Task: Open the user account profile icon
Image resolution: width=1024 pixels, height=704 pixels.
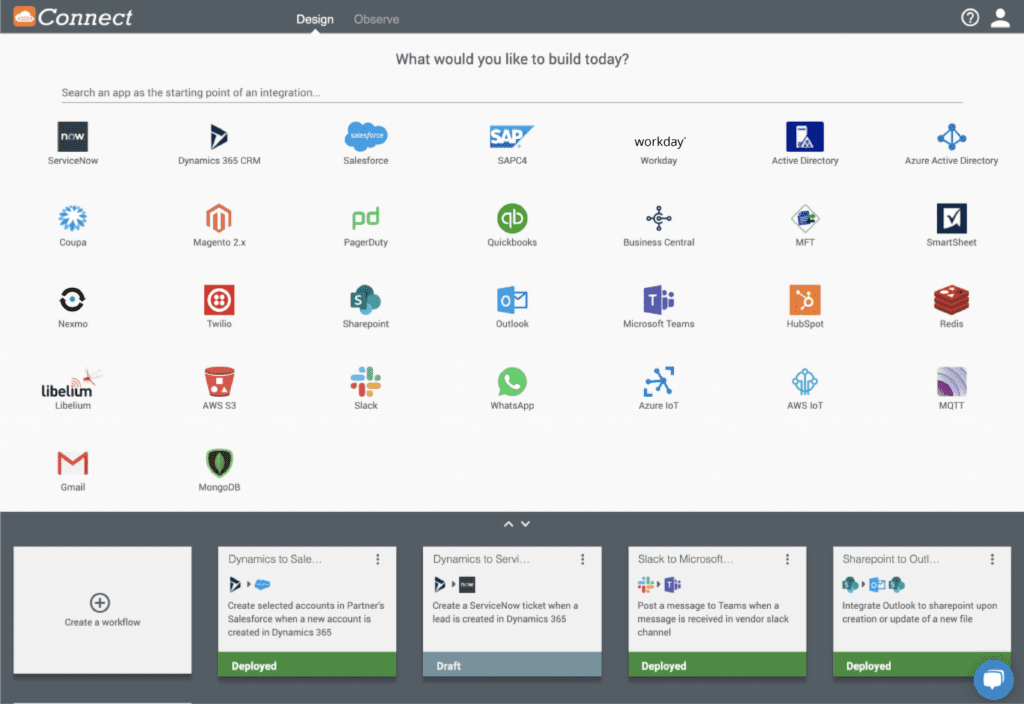Action: [x=1000, y=18]
